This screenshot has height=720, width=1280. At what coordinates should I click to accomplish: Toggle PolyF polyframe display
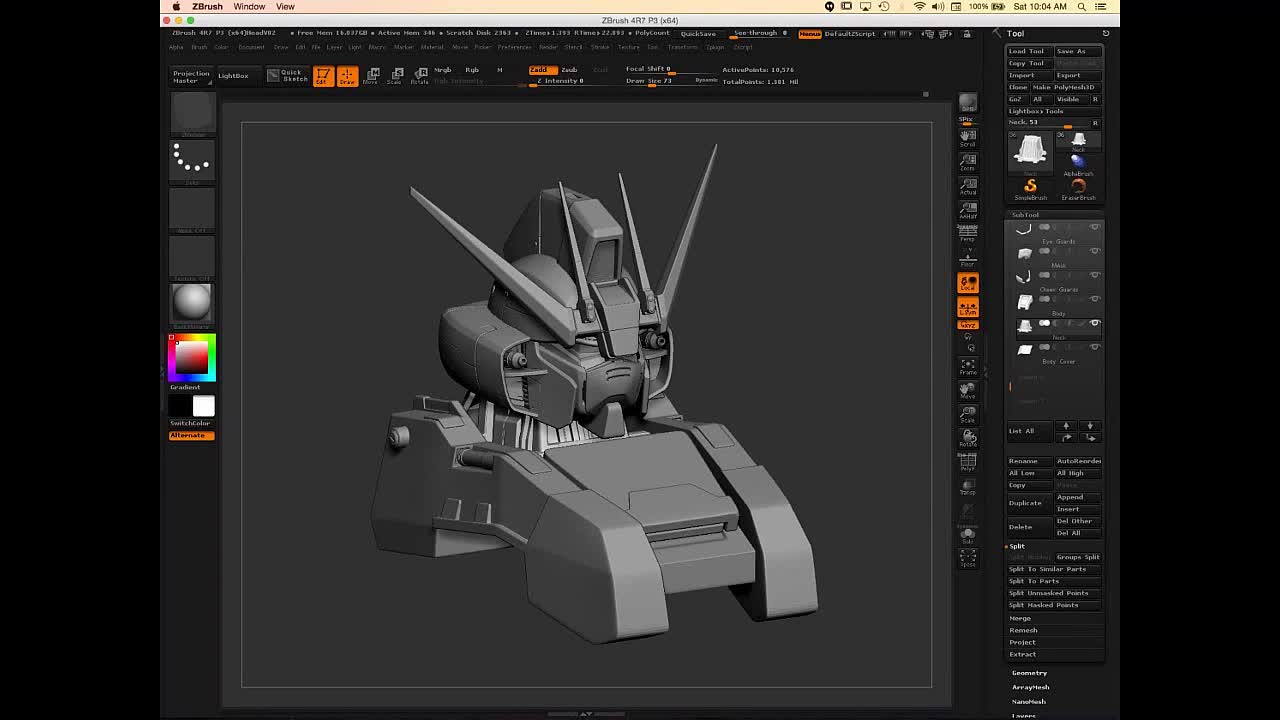967,463
